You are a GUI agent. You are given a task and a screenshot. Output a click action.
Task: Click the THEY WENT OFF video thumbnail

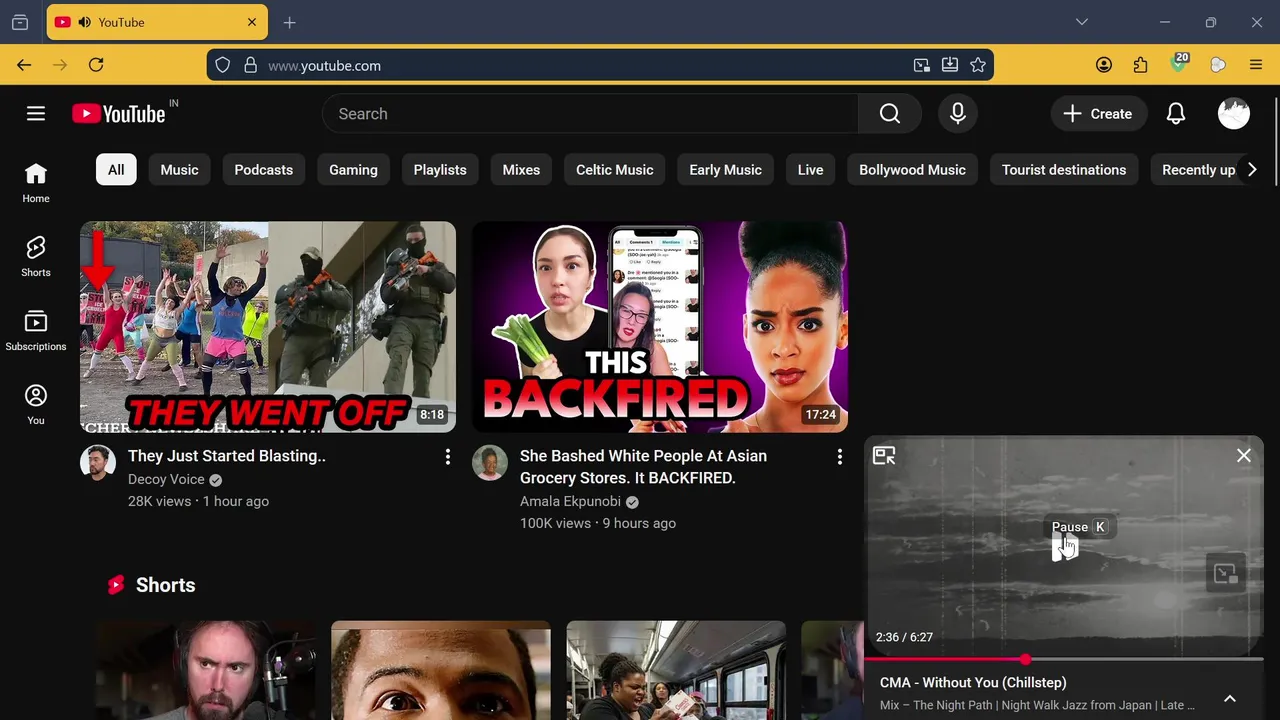tap(268, 327)
